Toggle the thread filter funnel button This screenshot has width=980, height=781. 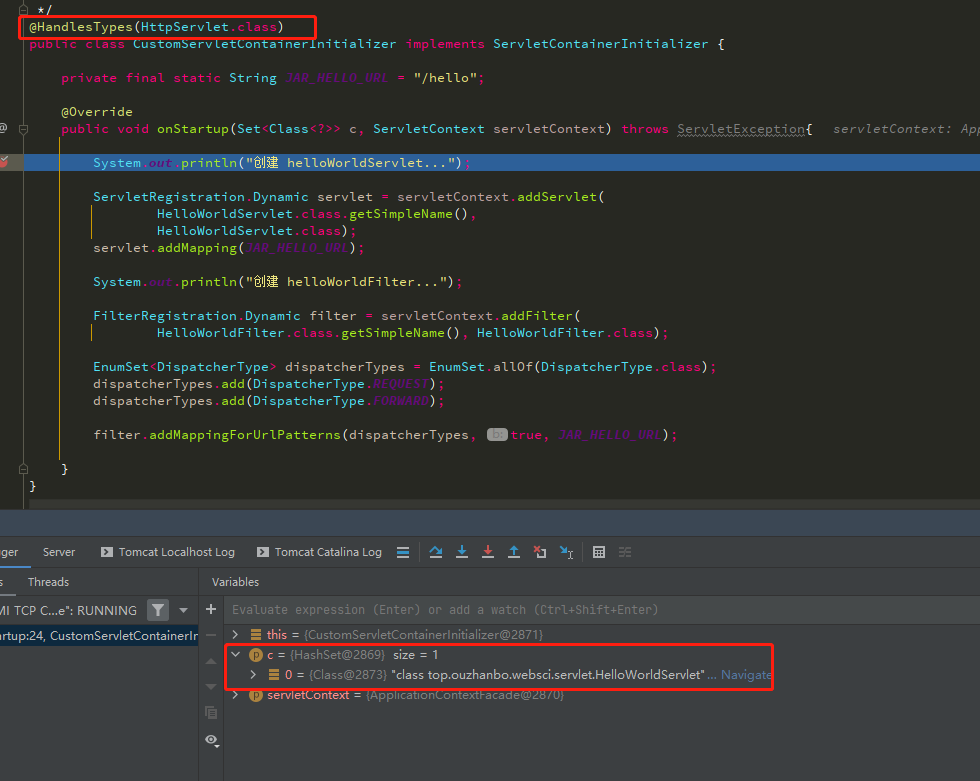(x=158, y=610)
